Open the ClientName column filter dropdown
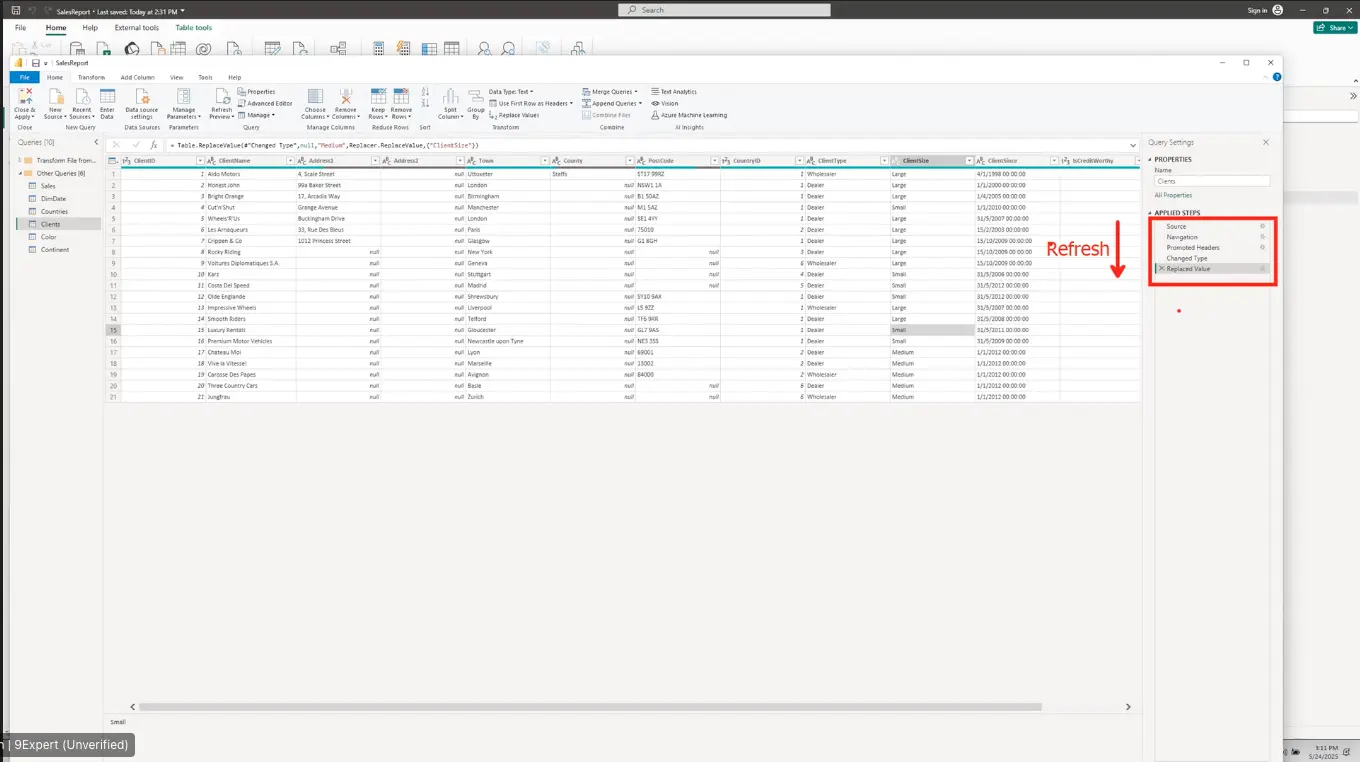Screen dimensions: 1360x762 point(290,161)
